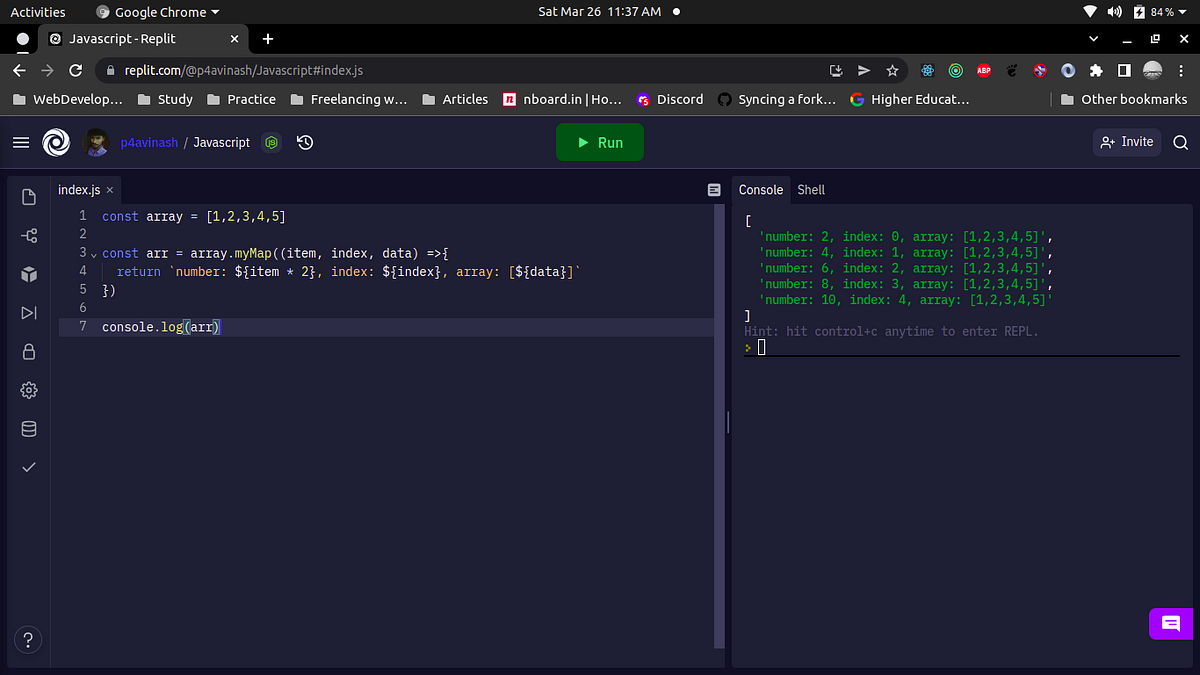Open the Version Control panel

click(x=28, y=235)
